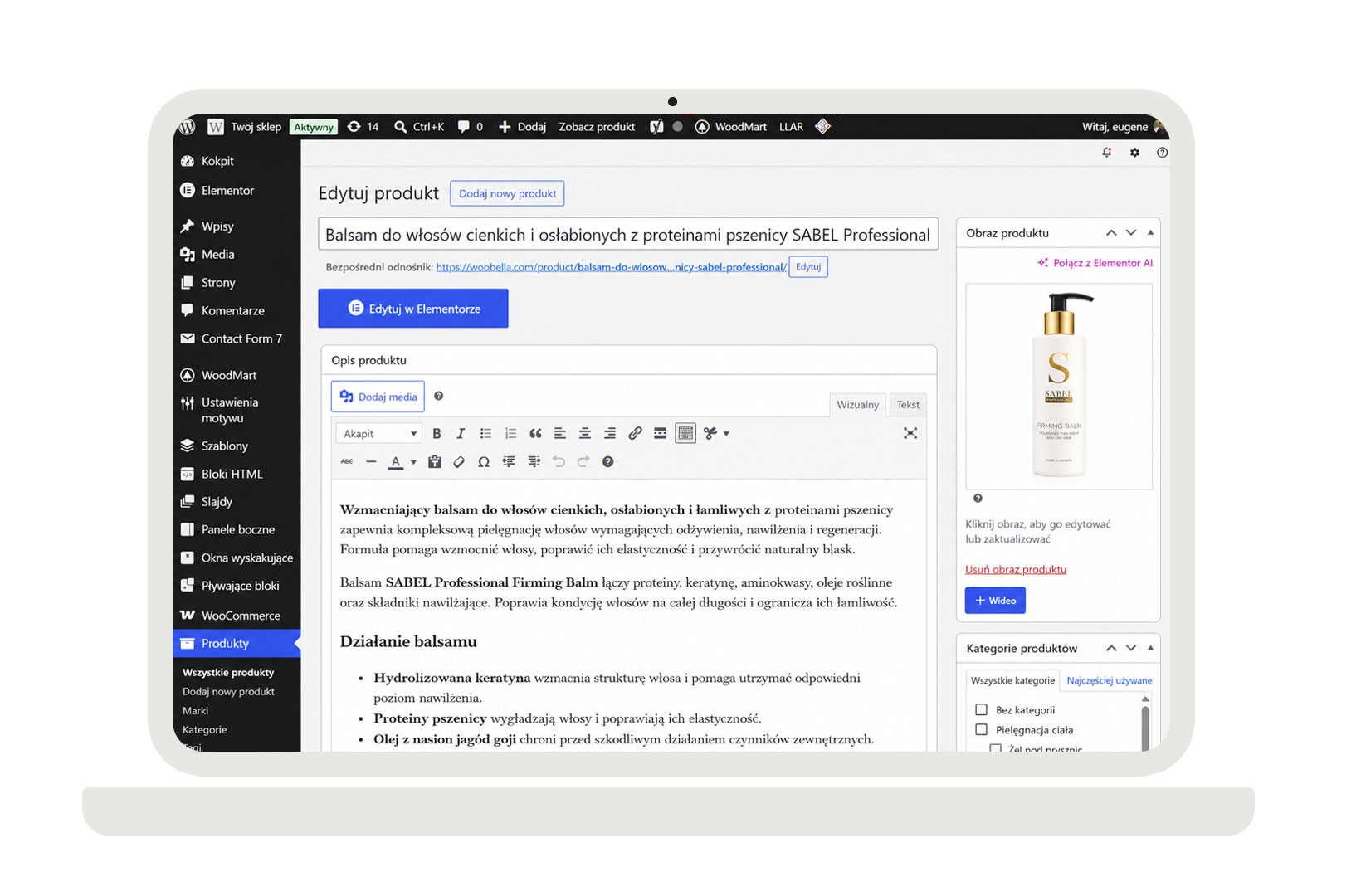Switch to the Wizualny editor tab
The width and height of the screenshot is (1361, 896).
click(857, 405)
